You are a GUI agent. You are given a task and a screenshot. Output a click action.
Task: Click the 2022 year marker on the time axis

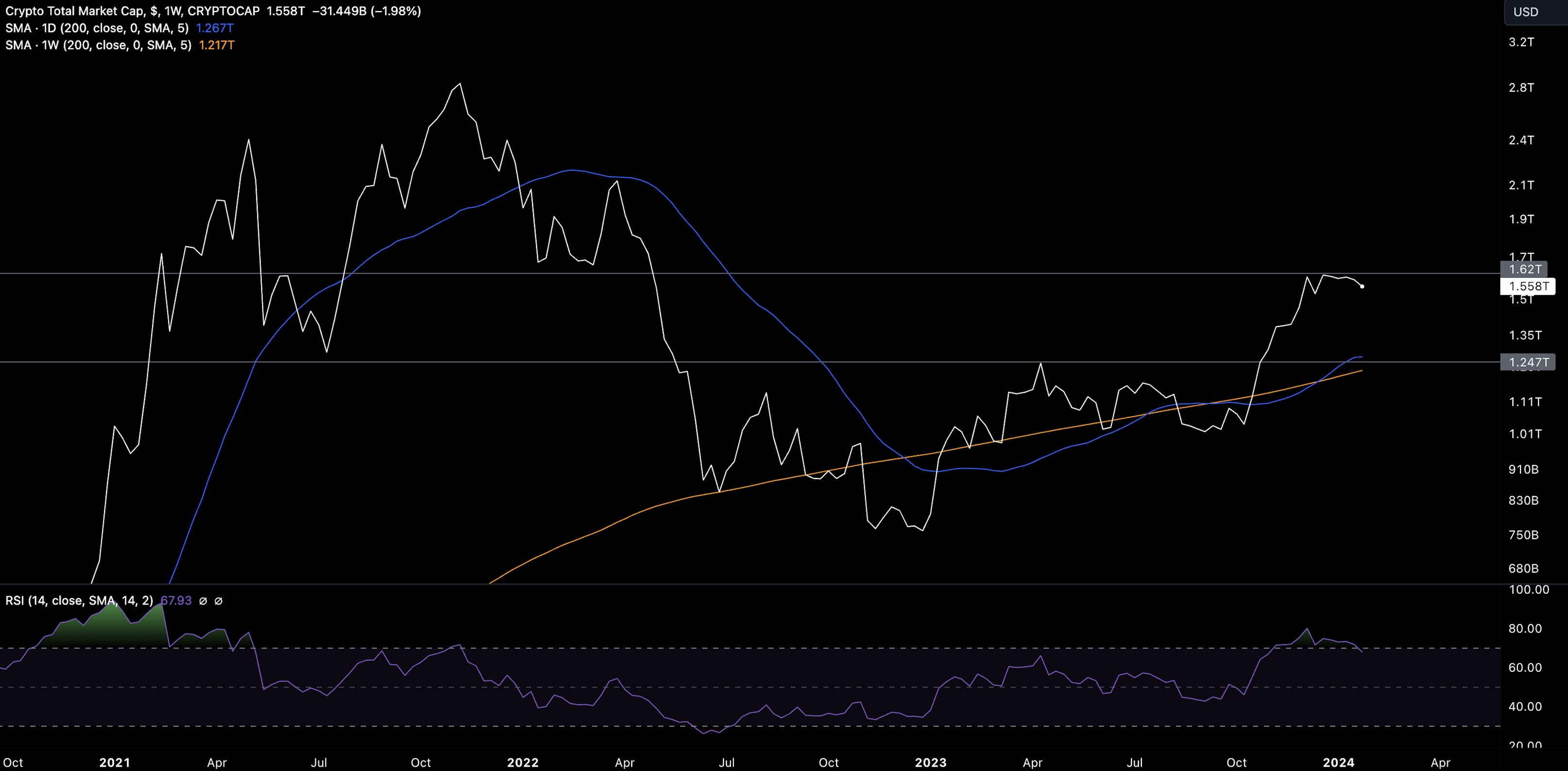(x=522, y=762)
